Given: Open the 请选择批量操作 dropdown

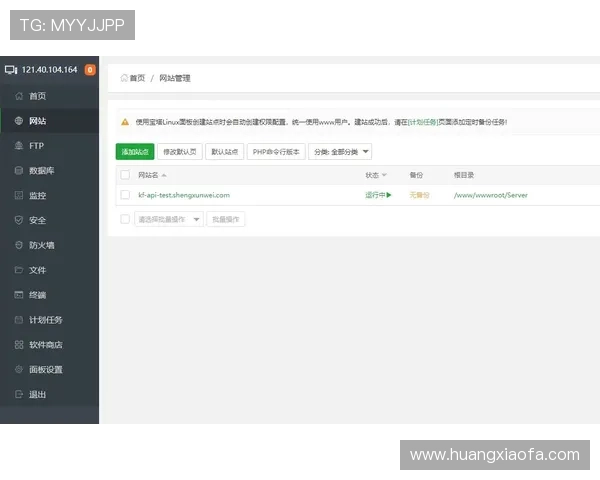Looking at the screenshot, I should [x=169, y=219].
